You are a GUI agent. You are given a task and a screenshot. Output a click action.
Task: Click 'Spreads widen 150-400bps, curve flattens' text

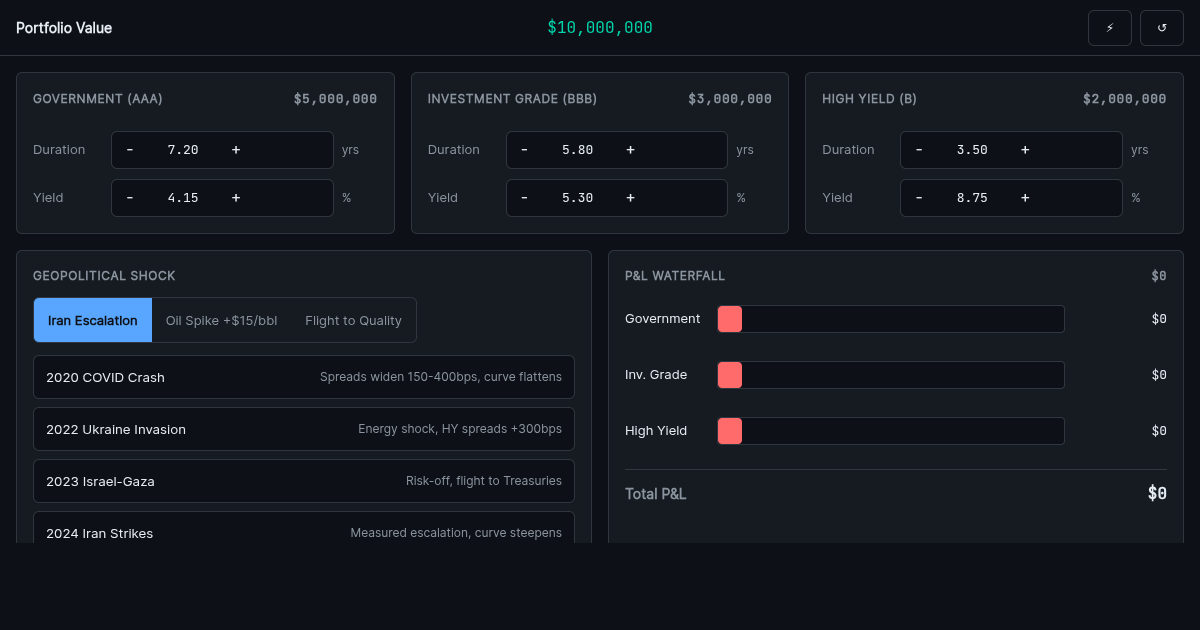[x=441, y=377]
